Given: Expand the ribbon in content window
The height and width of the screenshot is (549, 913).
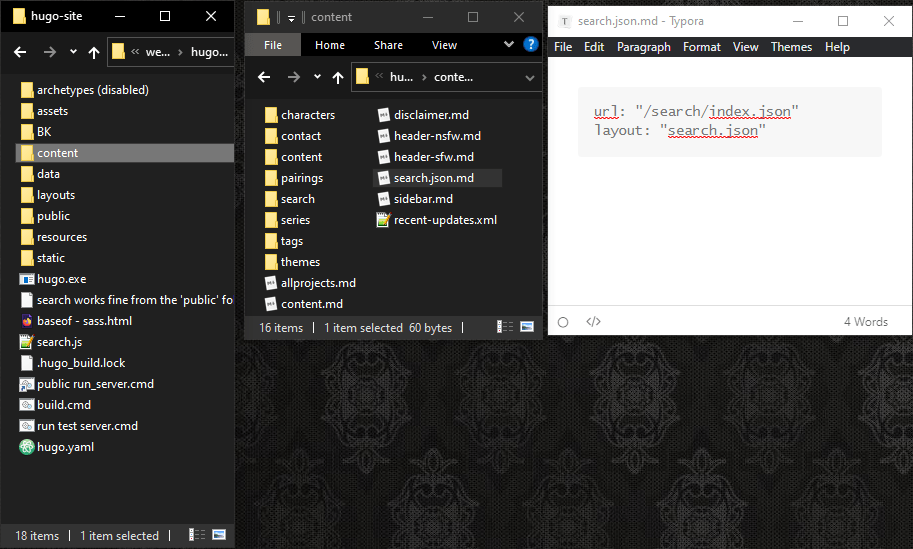Looking at the screenshot, I should 509,44.
